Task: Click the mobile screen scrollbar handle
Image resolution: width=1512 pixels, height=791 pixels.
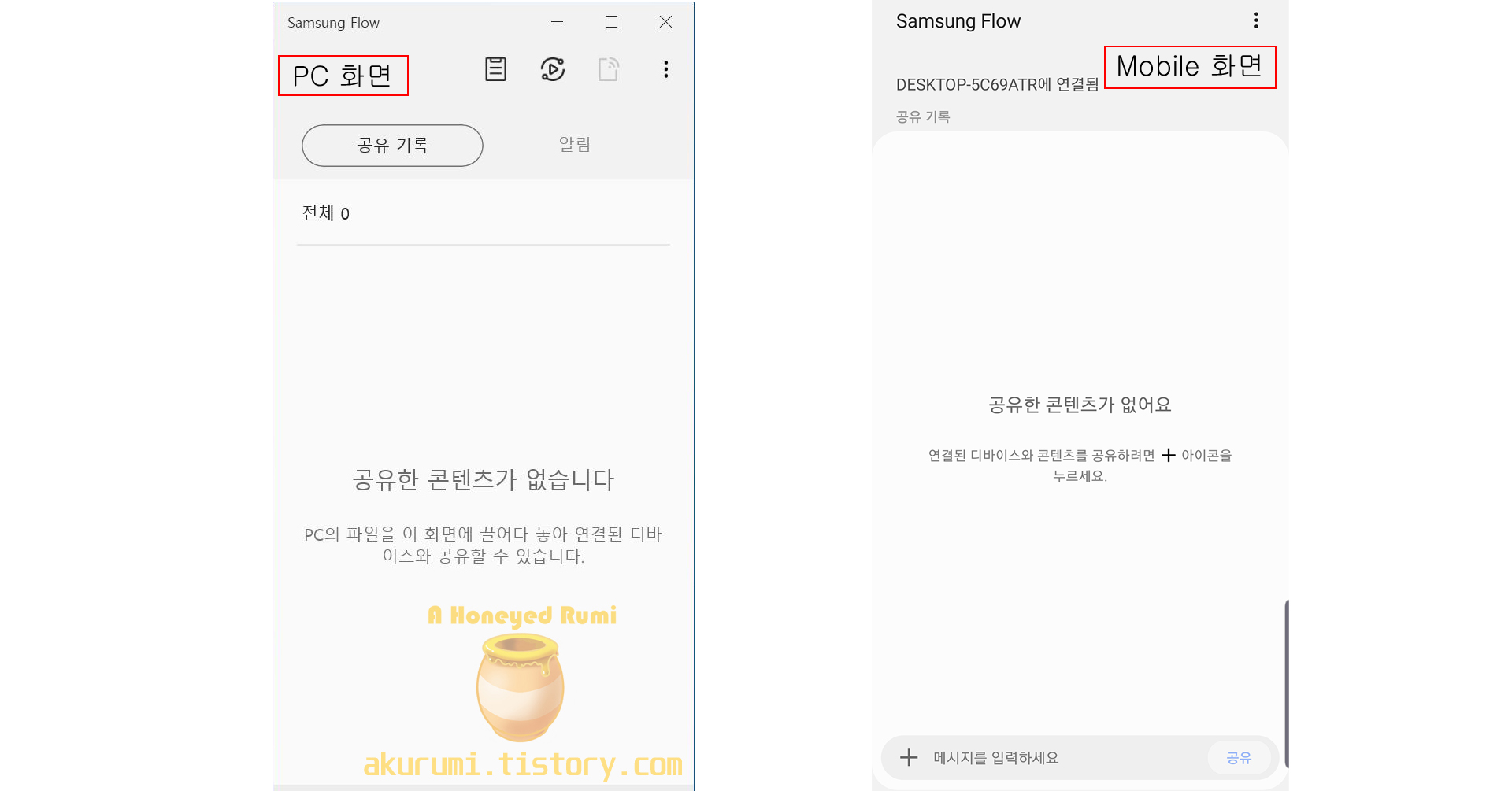Action: pos(1286,683)
